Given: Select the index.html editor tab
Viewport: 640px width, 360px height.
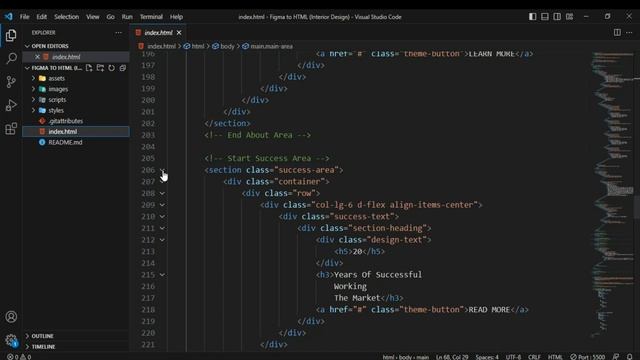Looking at the screenshot, I should (x=158, y=33).
